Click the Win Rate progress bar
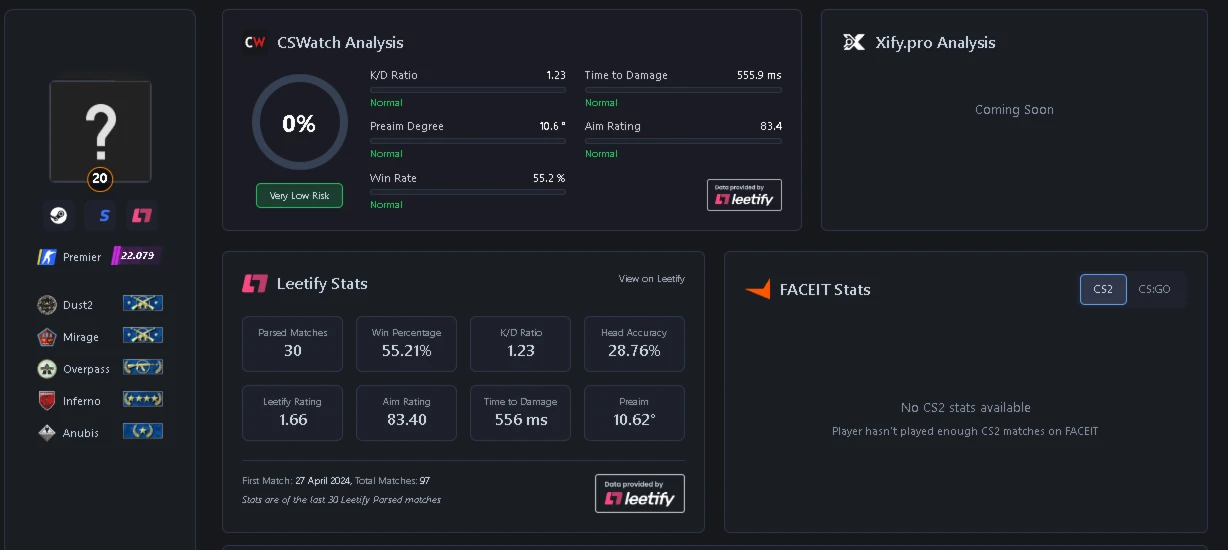This screenshot has width=1228, height=550. [x=468, y=192]
